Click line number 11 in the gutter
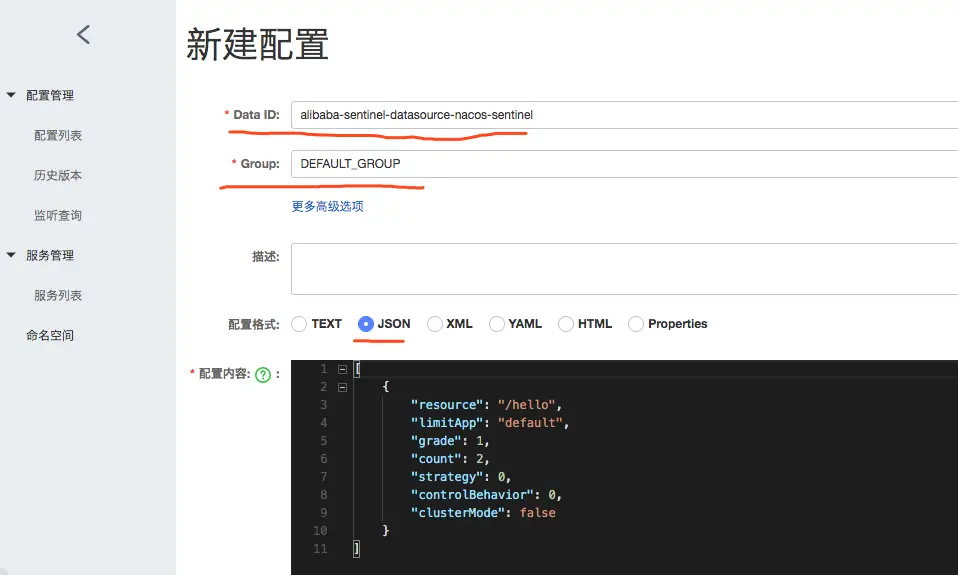Viewport: 958px width, 575px height. point(320,549)
